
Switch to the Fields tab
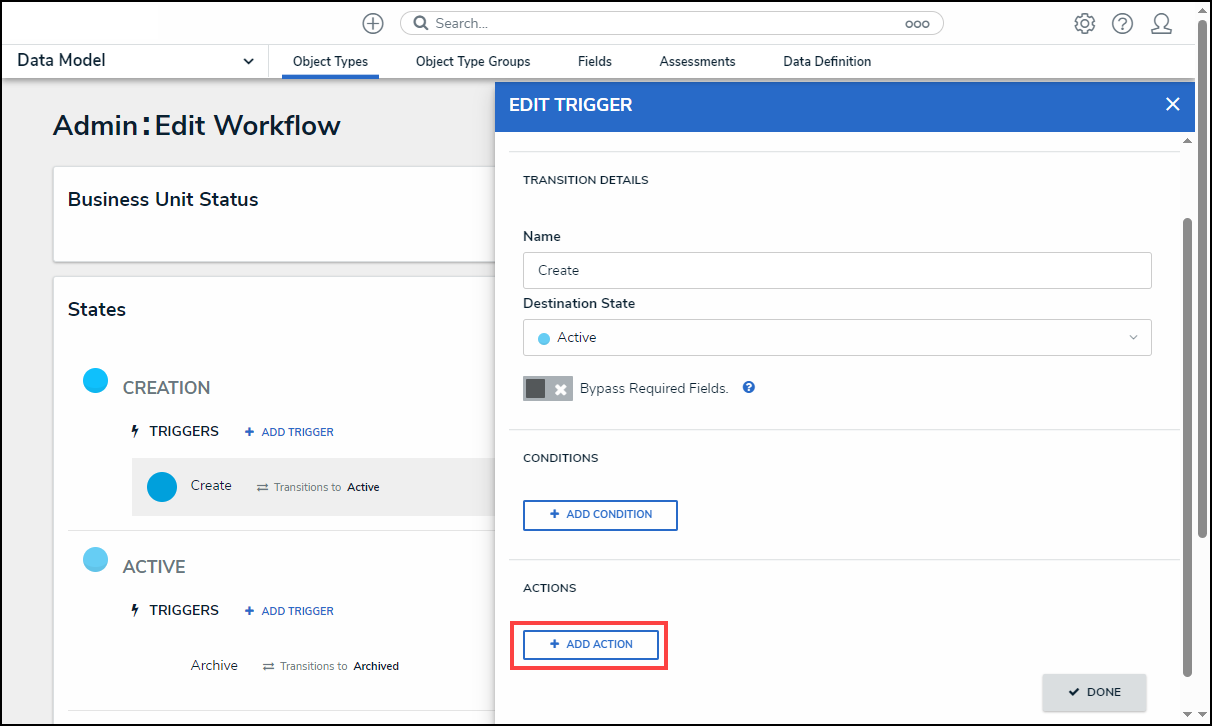point(595,61)
